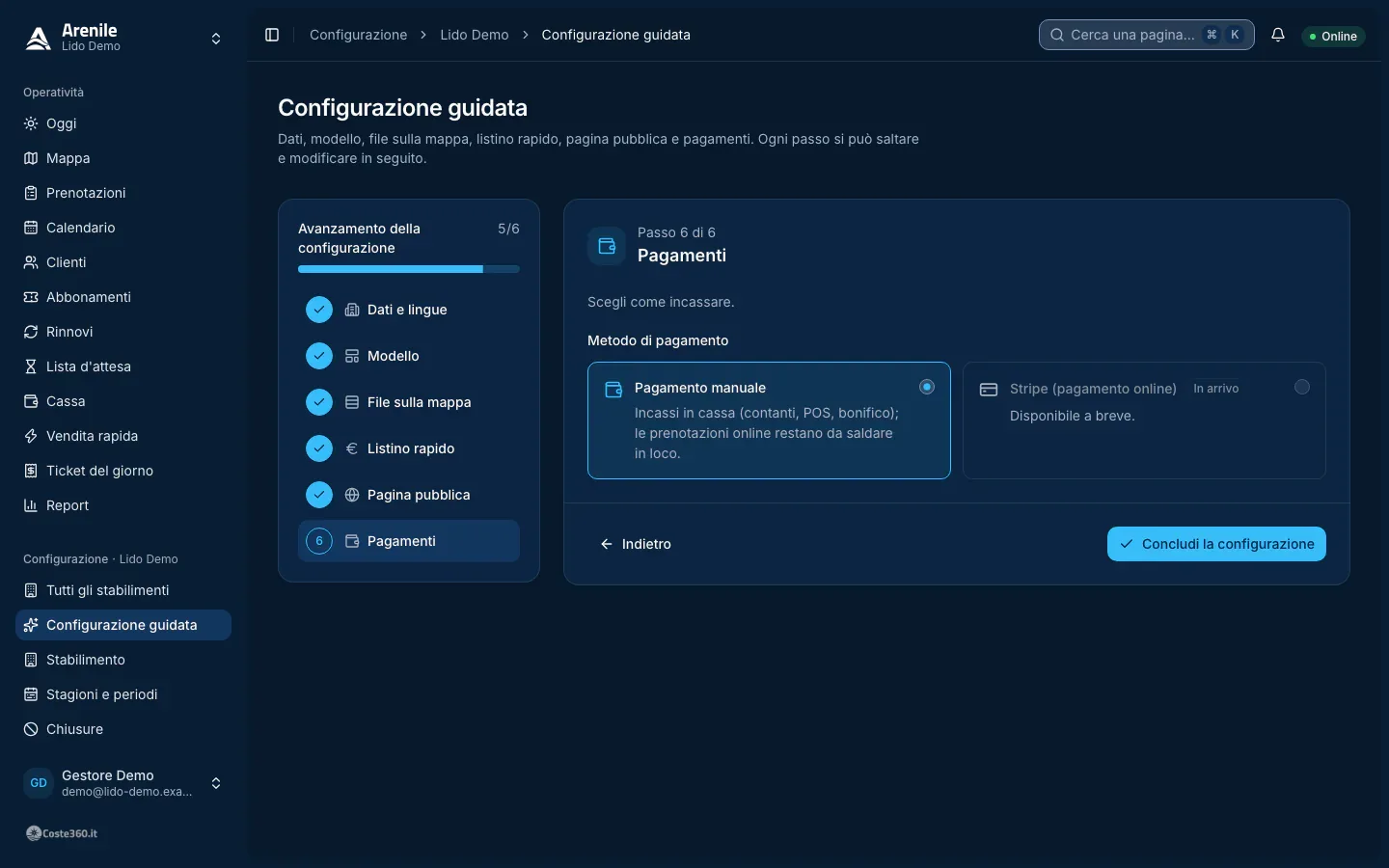
Task: Click the Pagamenti wallet icon in step header
Action: 607,246
